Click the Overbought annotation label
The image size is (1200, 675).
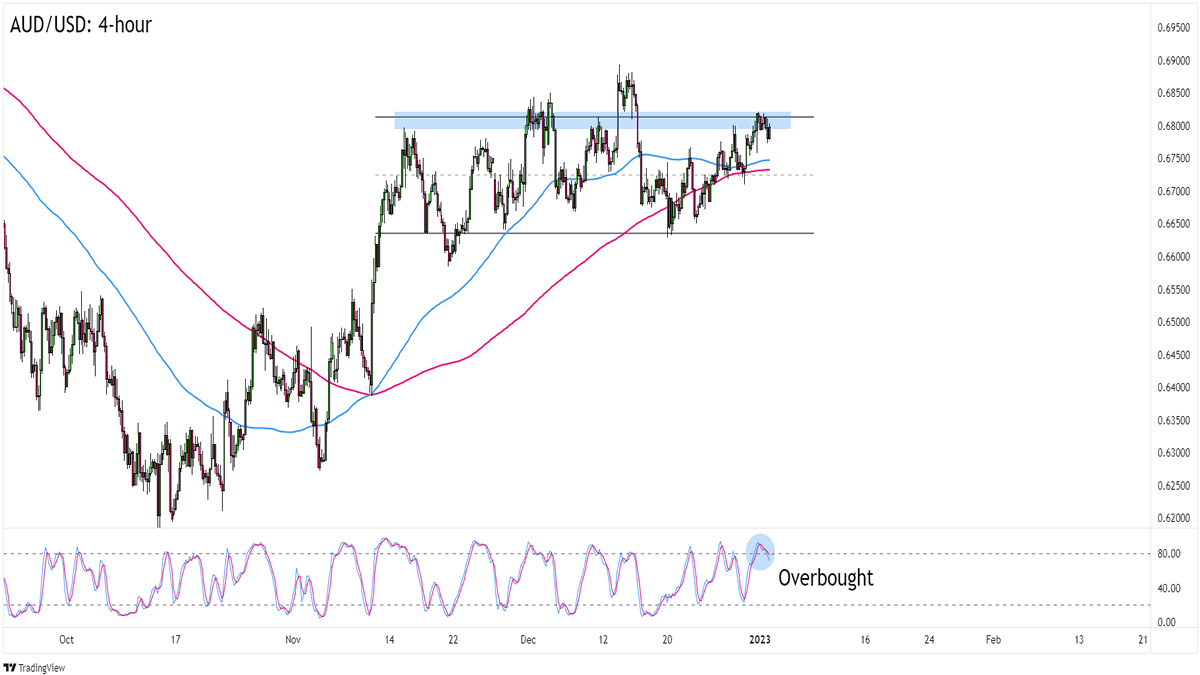(x=825, y=577)
